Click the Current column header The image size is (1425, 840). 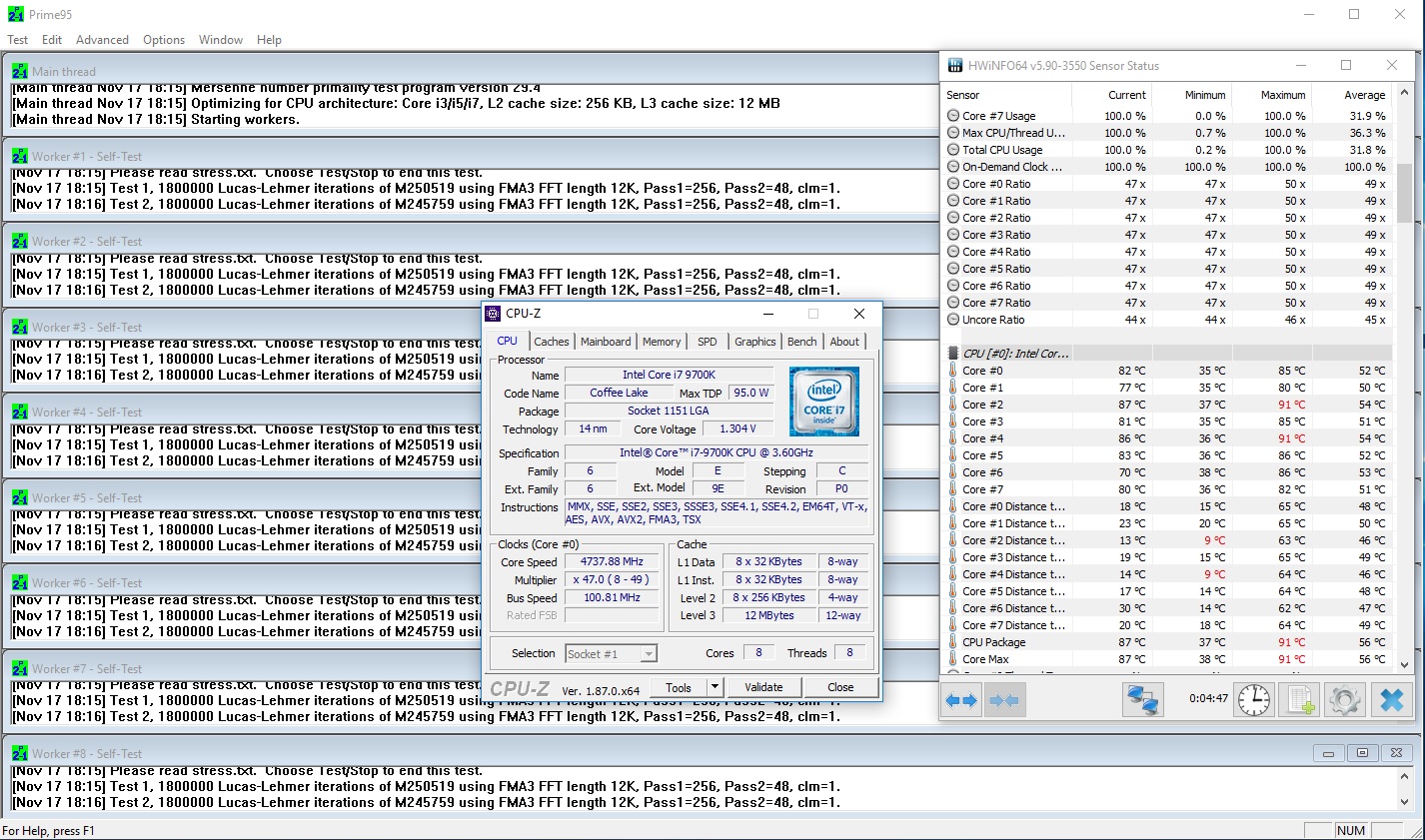tap(1111, 95)
